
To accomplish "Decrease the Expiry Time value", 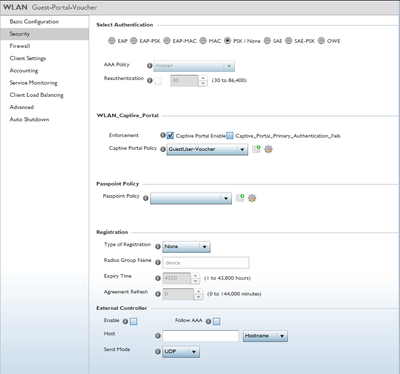I will (x=196, y=281).
